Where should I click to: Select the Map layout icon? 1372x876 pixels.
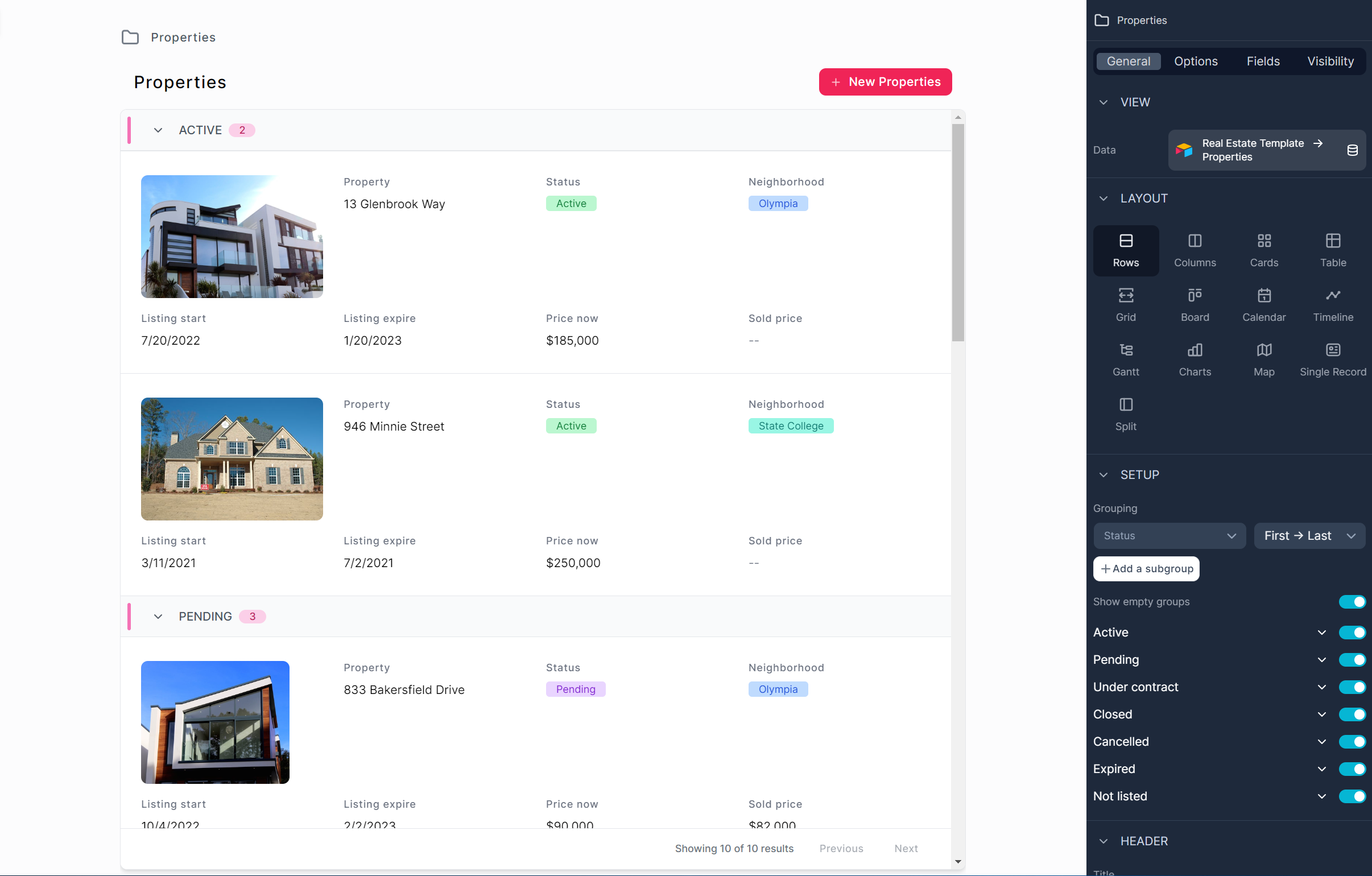pos(1263,359)
